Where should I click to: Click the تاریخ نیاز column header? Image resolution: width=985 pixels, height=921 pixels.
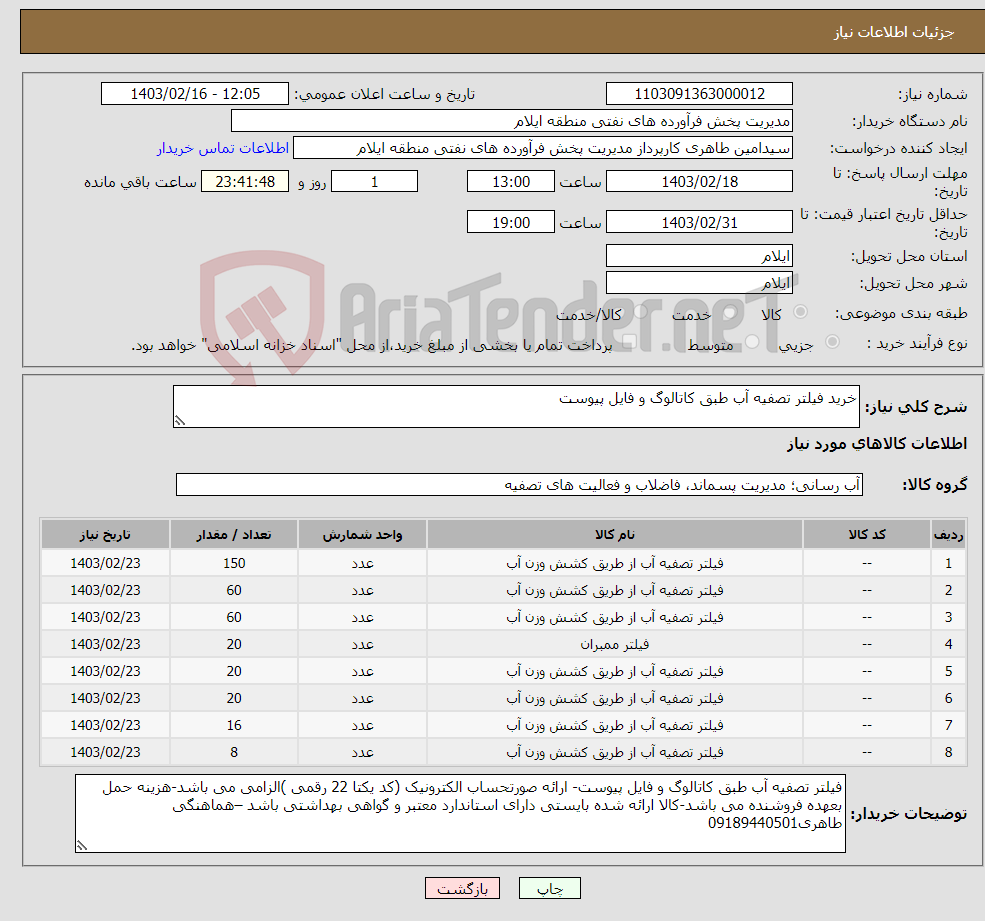click(106, 534)
